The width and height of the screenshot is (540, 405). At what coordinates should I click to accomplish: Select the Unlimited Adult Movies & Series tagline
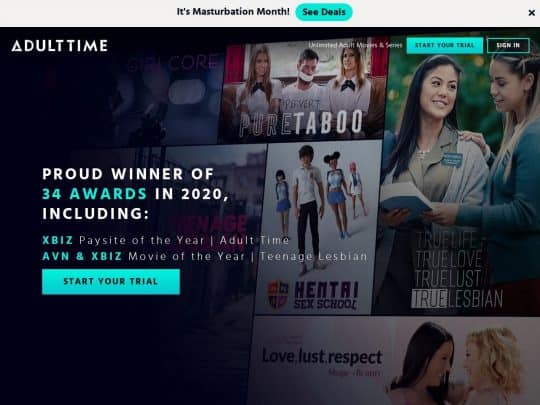(355, 45)
